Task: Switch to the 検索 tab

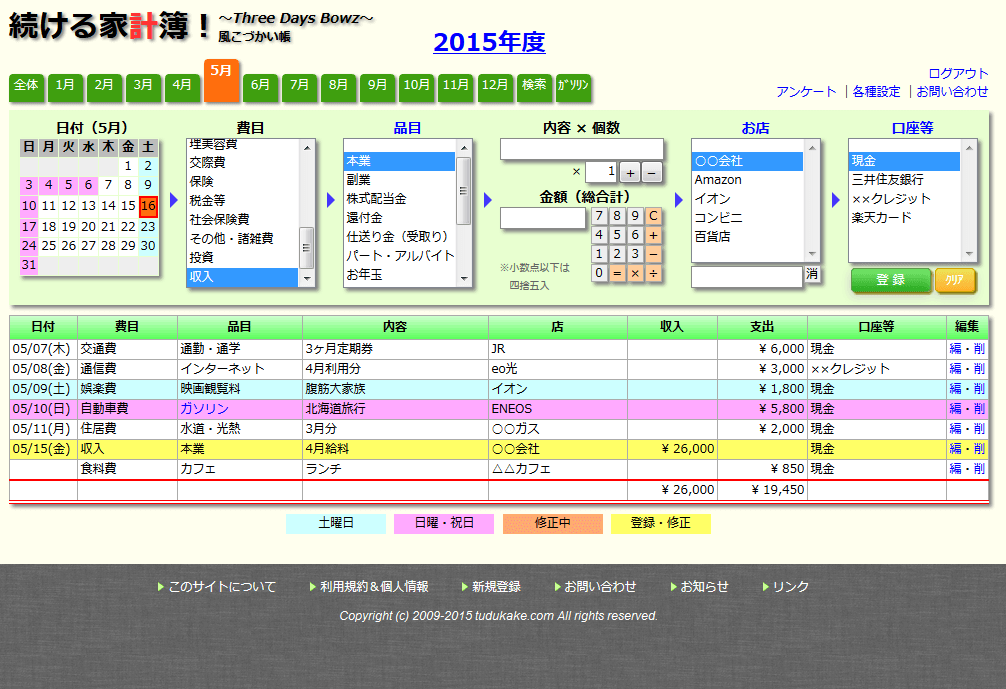Action: (534, 87)
